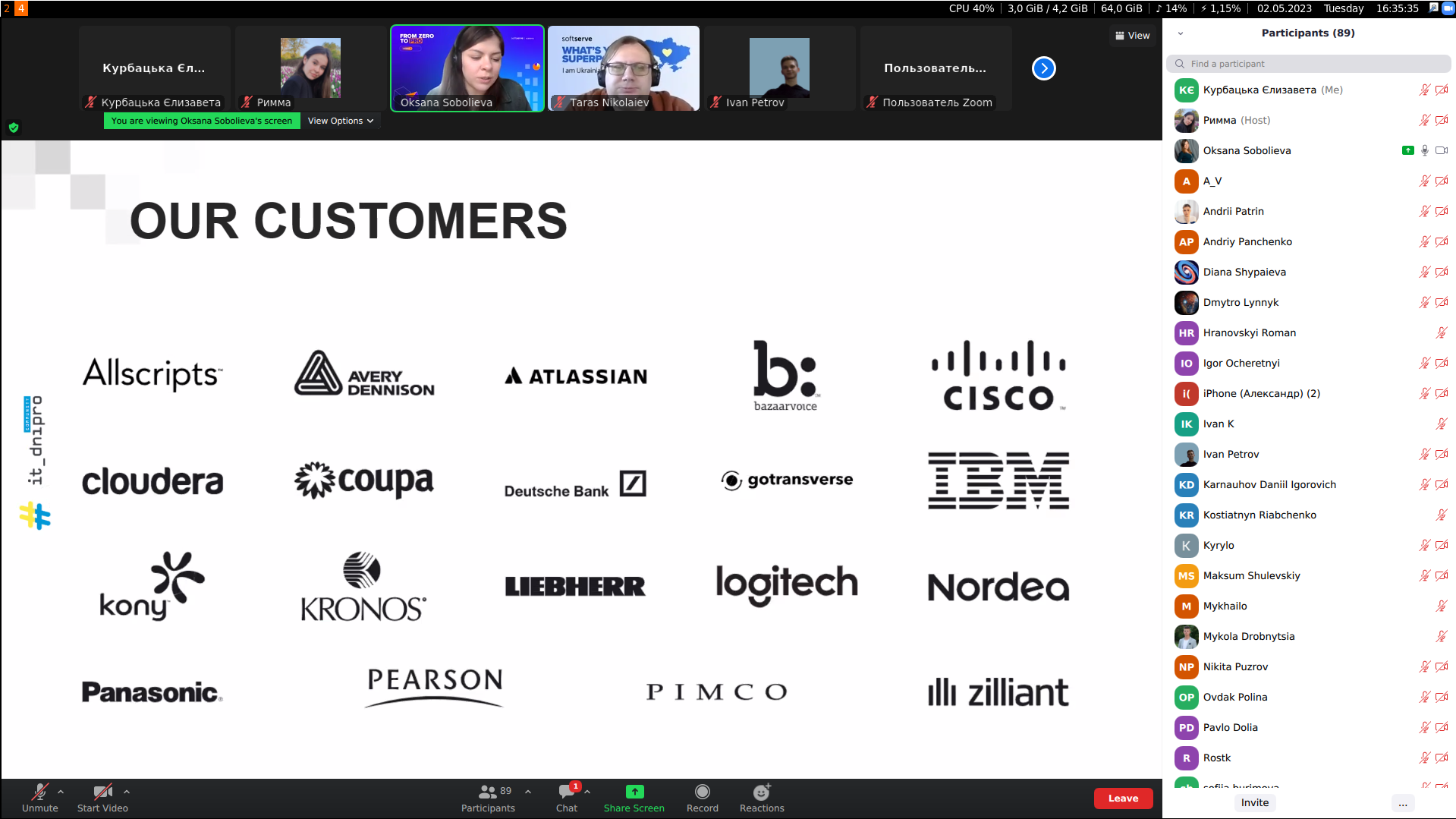1456x819 pixels.
Task: Show next video thumbnails with blue arrow
Action: pyautogui.click(x=1044, y=68)
